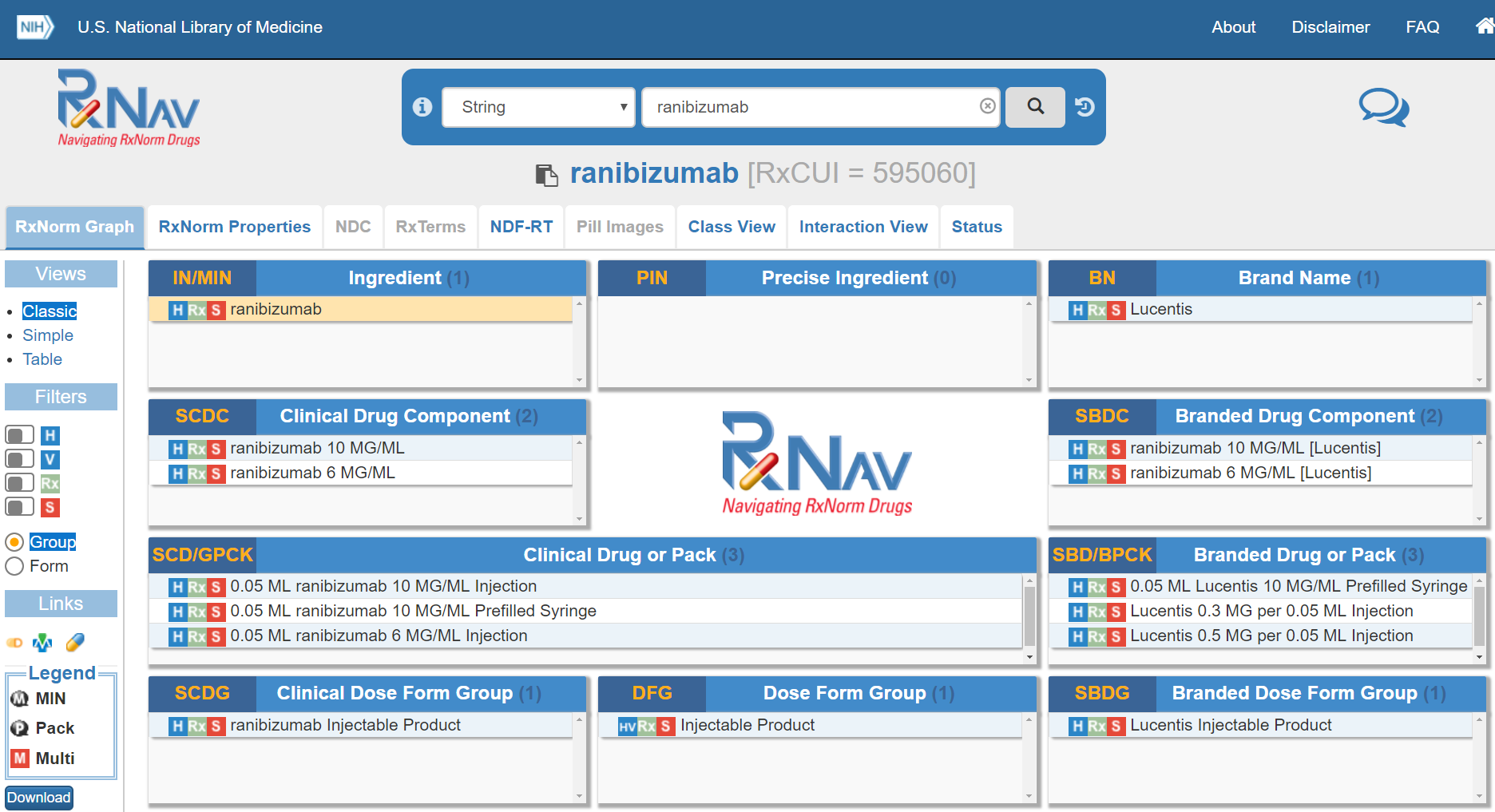Image resolution: width=1495 pixels, height=812 pixels.
Task: Click the SCD/GPCK panel header label
Action: pos(203,555)
